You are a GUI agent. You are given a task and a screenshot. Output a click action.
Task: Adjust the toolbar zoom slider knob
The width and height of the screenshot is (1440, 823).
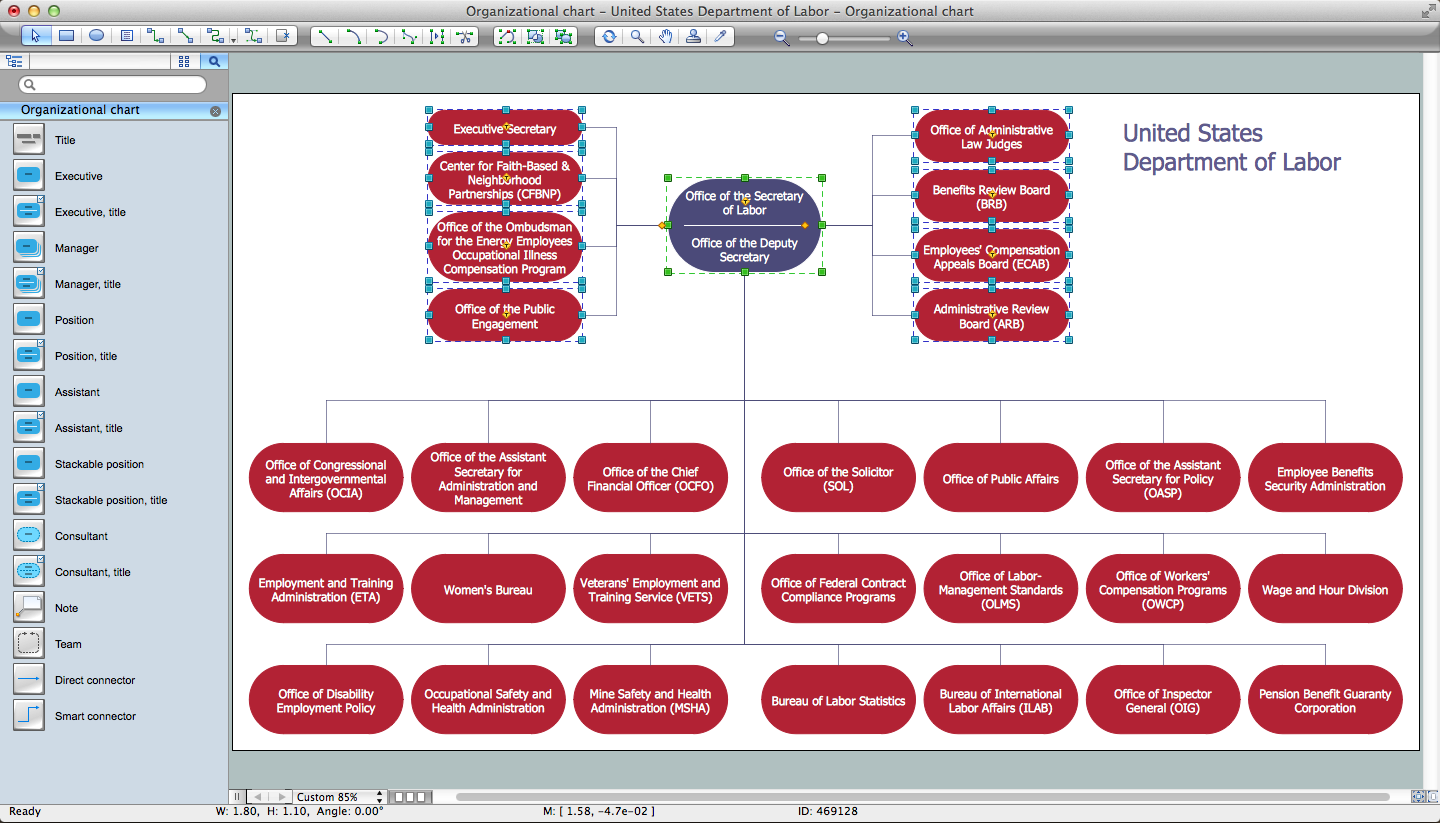tap(822, 38)
